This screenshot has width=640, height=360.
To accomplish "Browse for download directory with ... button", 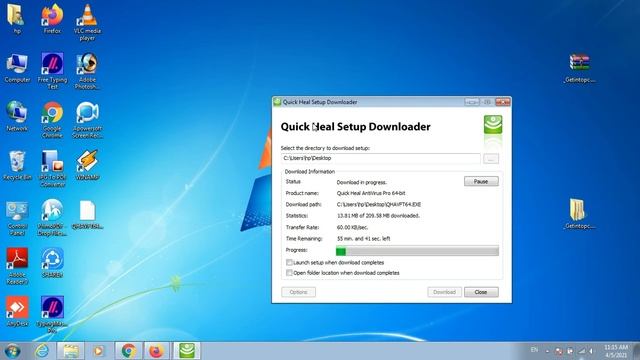I will [491, 158].
